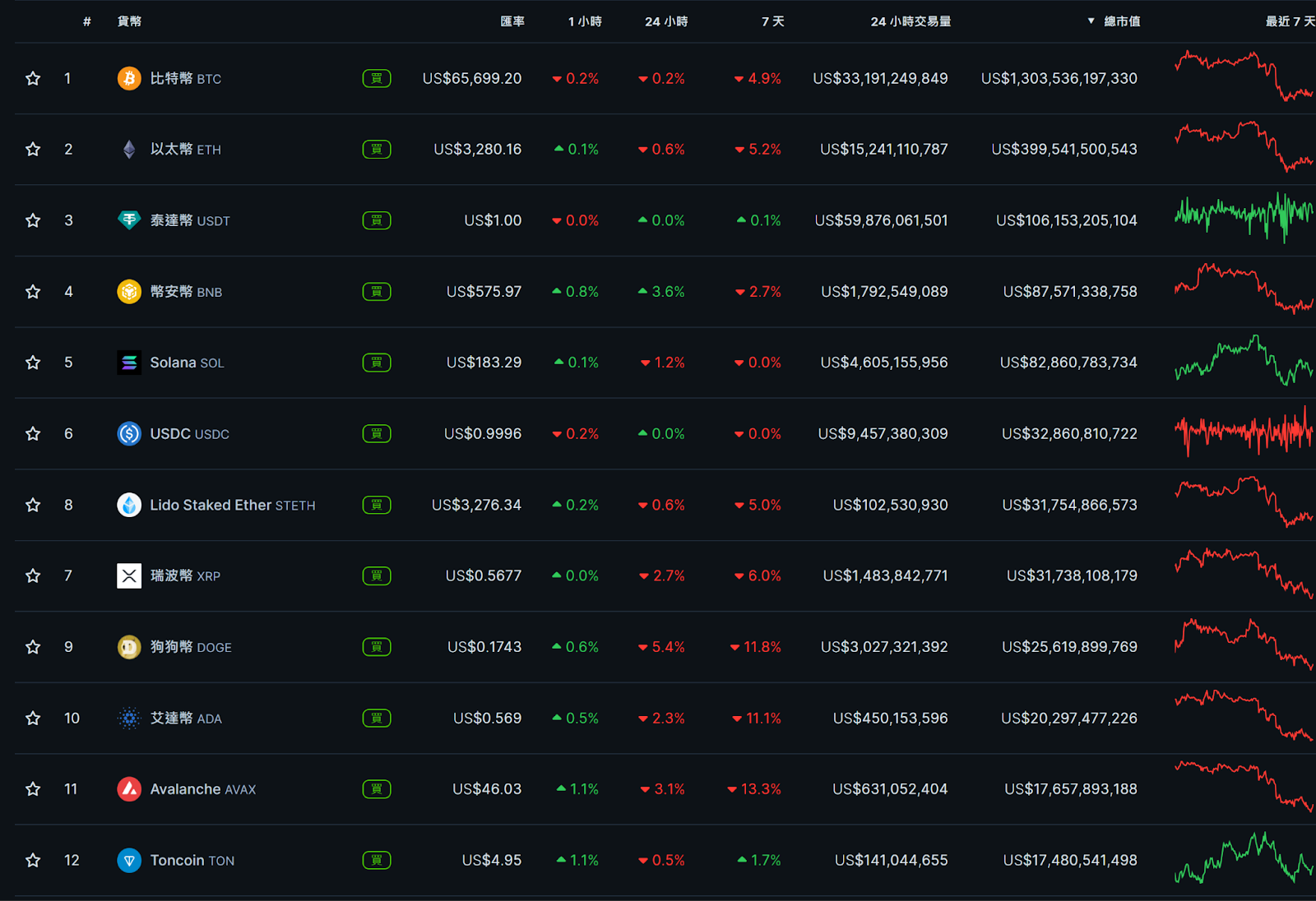Add Solana to favorites via star

pyautogui.click(x=33, y=363)
